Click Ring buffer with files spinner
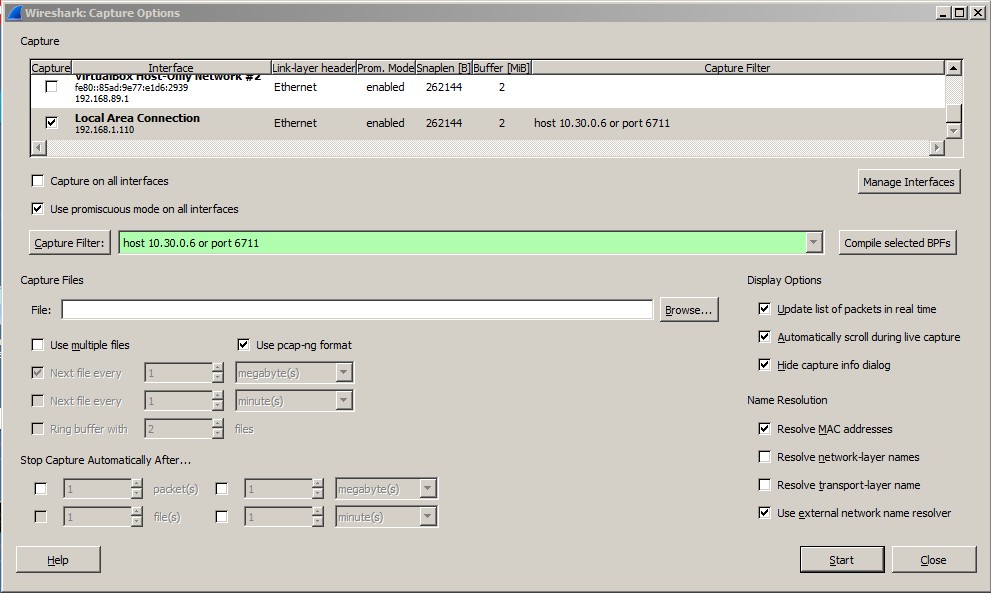This screenshot has height=593, width=991. coord(184,429)
